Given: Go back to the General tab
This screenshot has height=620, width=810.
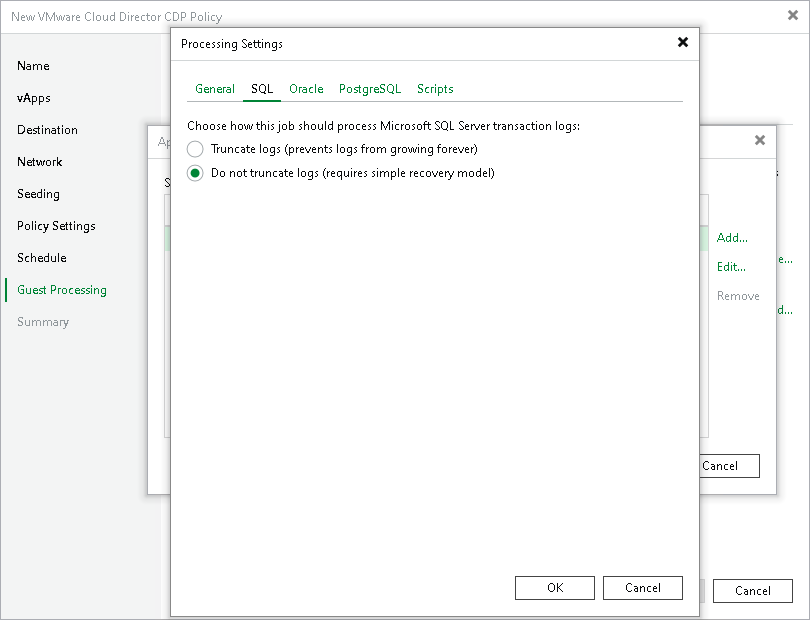Looking at the screenshot, I should click(x=214, y=89).
